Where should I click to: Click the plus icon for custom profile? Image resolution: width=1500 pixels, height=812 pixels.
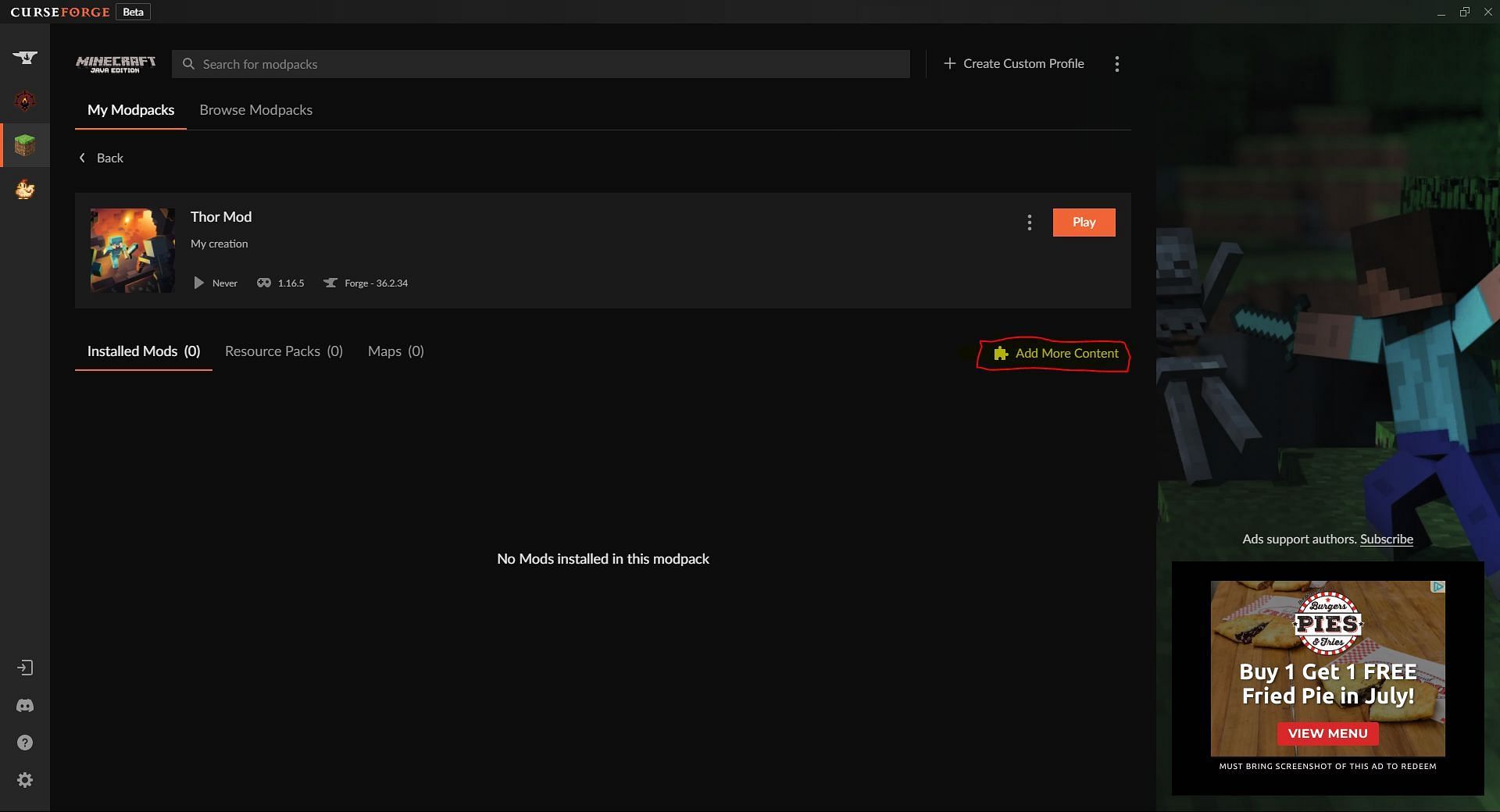[x=950, y=63]
